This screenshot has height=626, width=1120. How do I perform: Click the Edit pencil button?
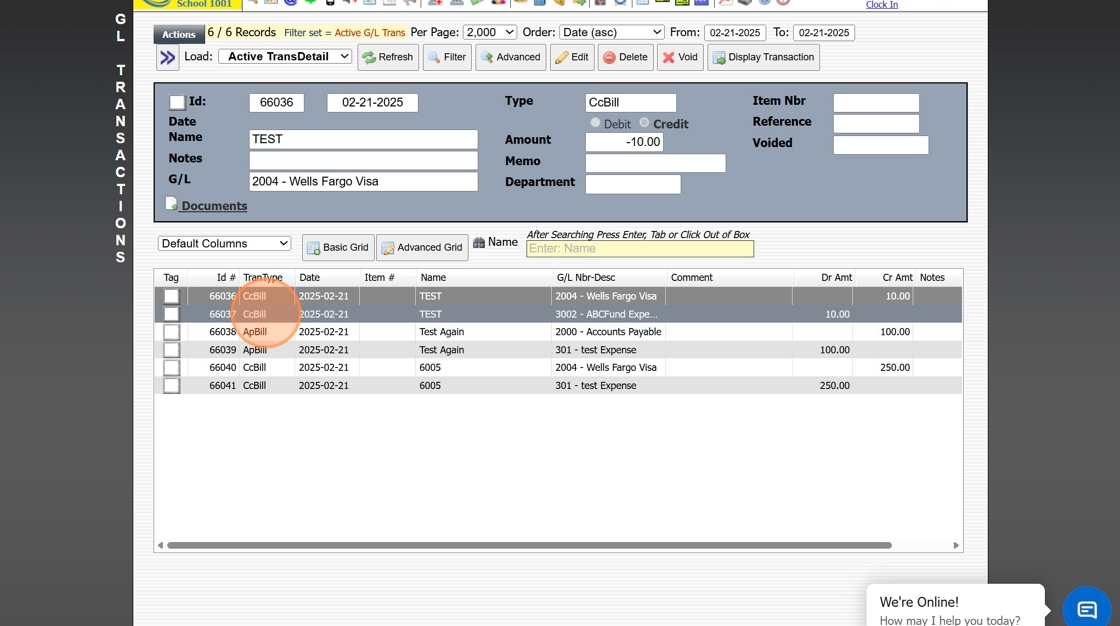pos(572,57)
